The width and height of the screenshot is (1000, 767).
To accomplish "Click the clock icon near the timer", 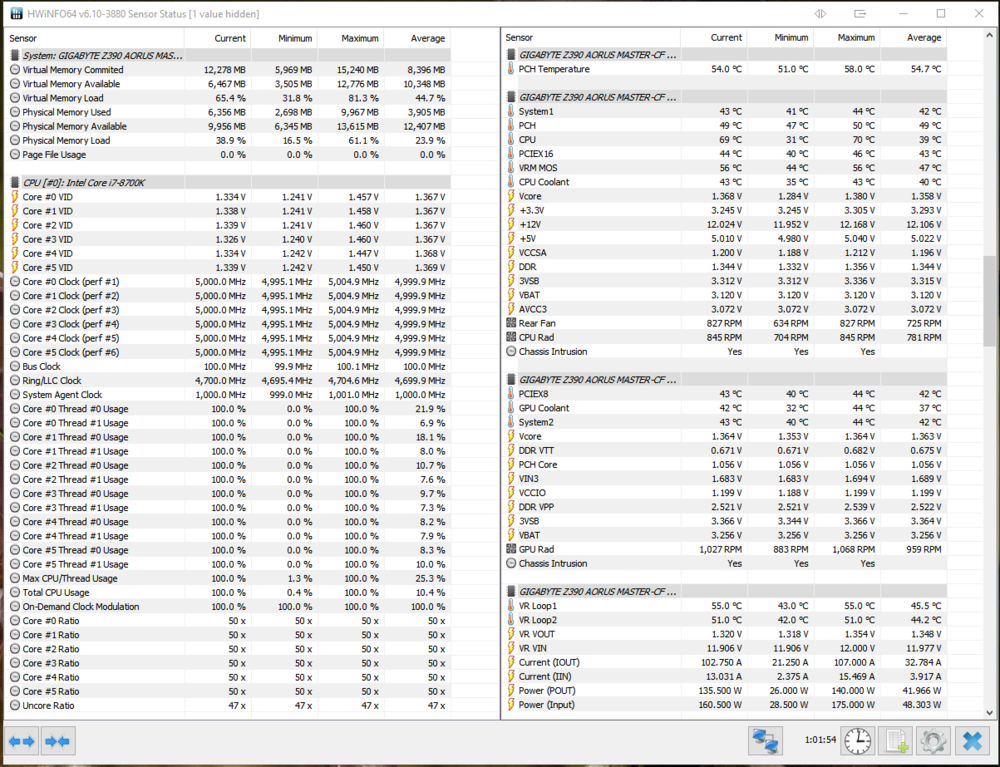I will coord(858,740).
